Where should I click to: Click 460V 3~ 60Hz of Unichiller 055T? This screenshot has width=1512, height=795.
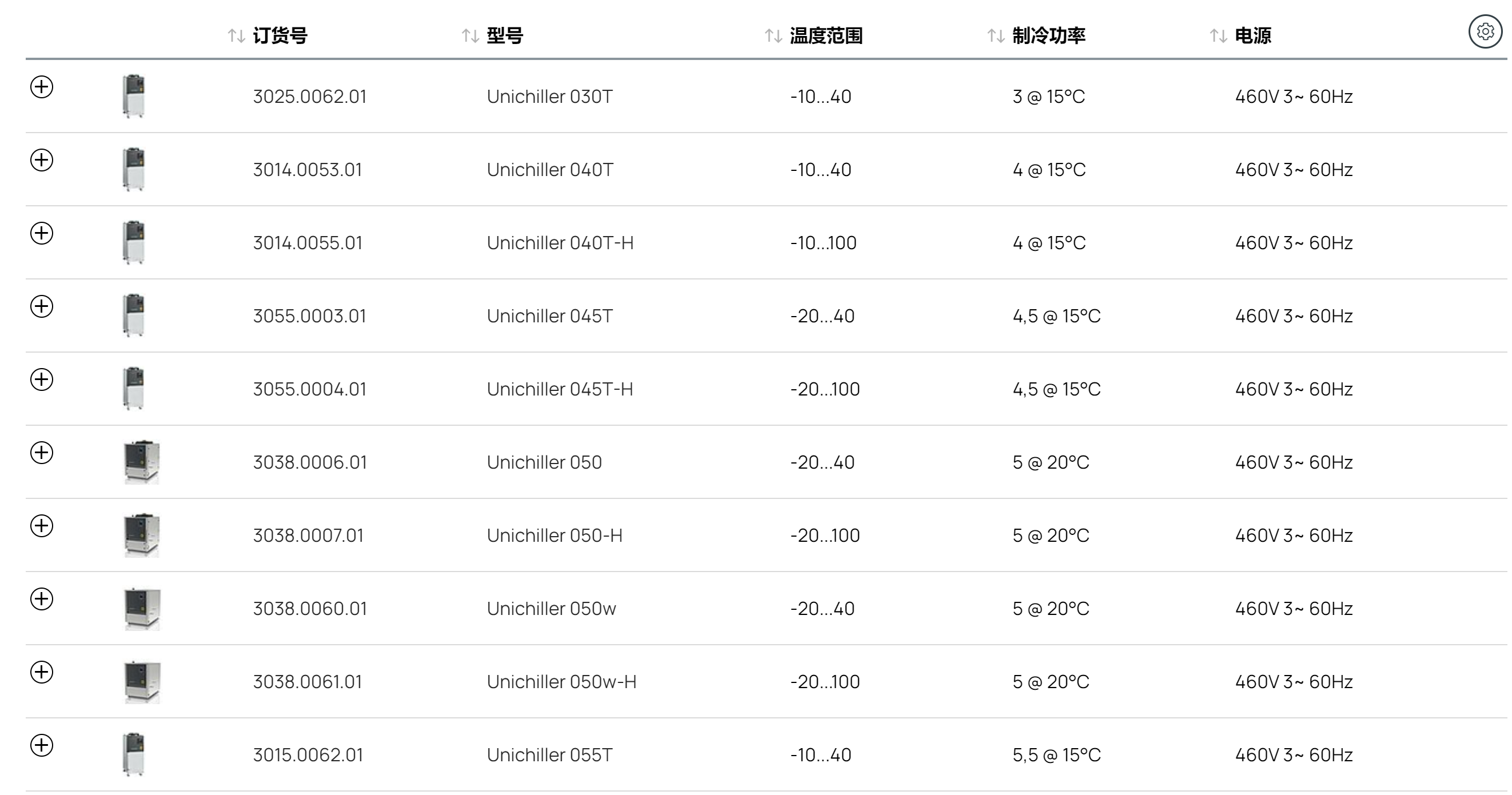click(1294, 754)
